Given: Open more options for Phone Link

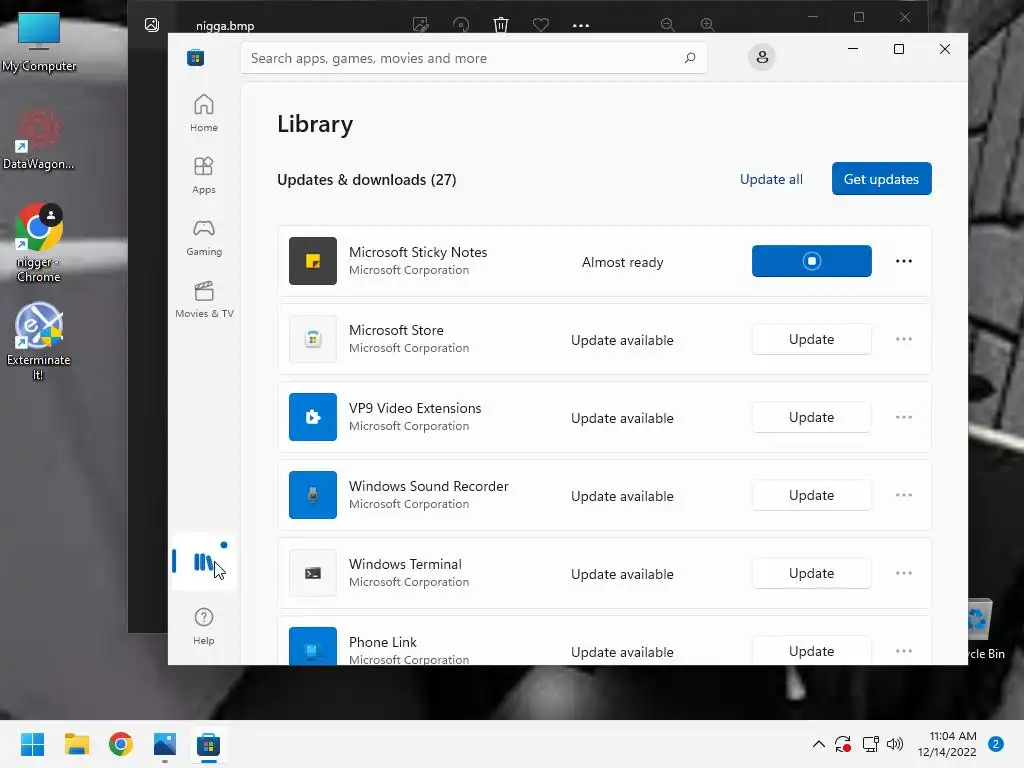Looking at the screenshot, I should click(x=904, y=651).
